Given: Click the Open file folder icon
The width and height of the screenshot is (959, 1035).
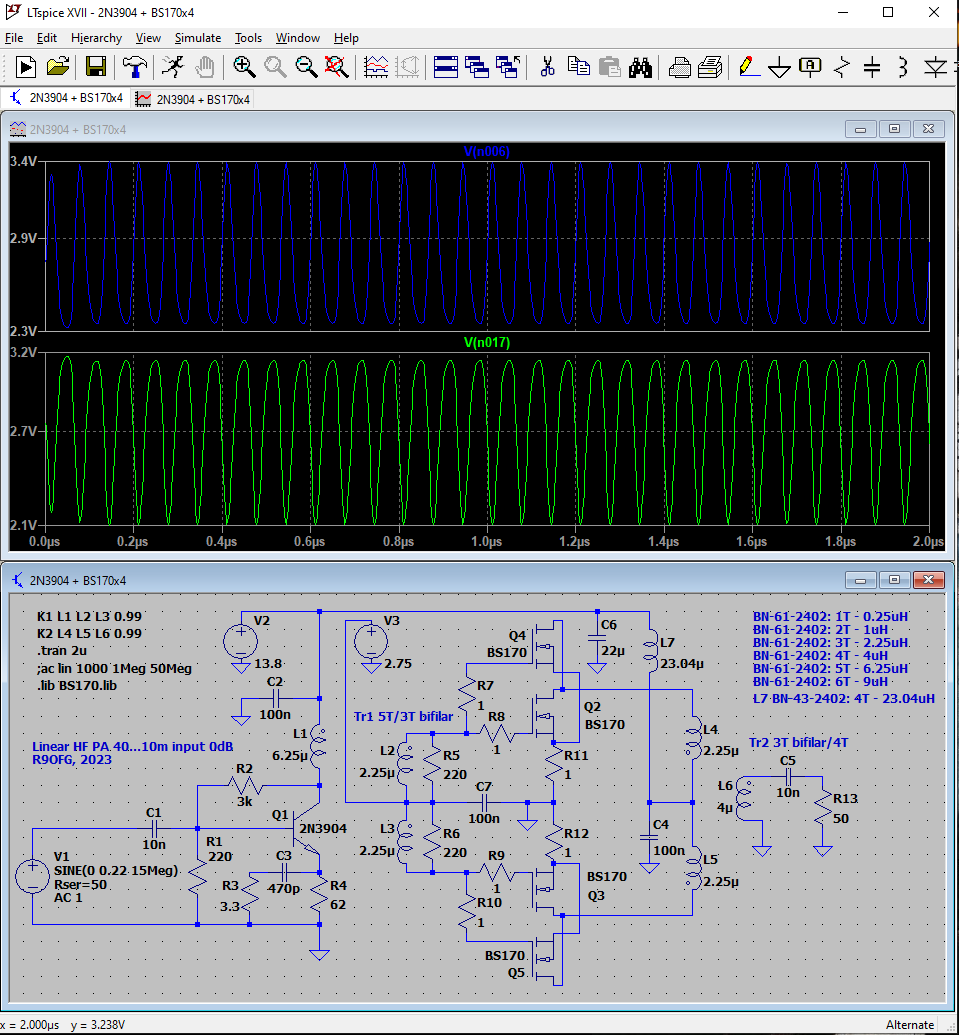Looking at the screenshot, I should (x=58, y=67).
